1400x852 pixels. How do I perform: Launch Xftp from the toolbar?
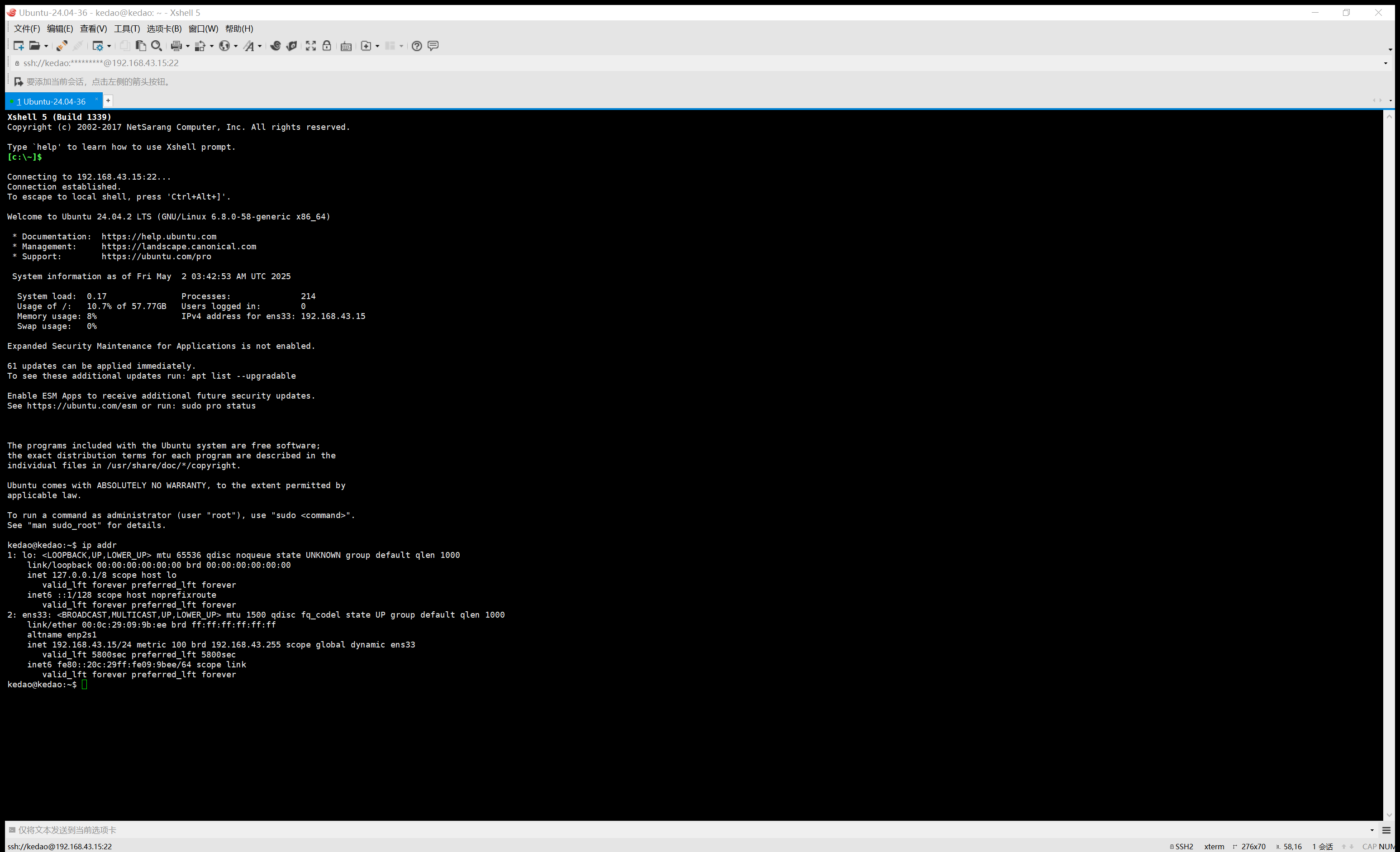click(291, 46)
